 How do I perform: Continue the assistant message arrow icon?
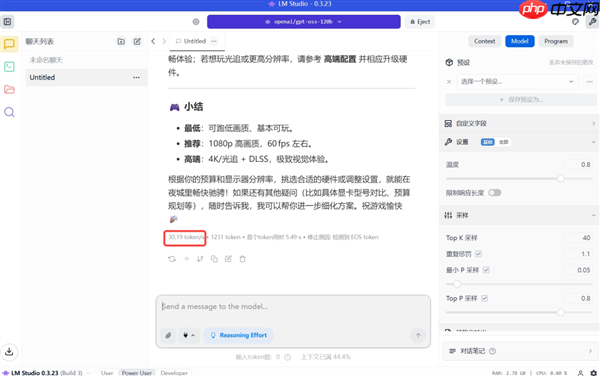coord(186,259)
